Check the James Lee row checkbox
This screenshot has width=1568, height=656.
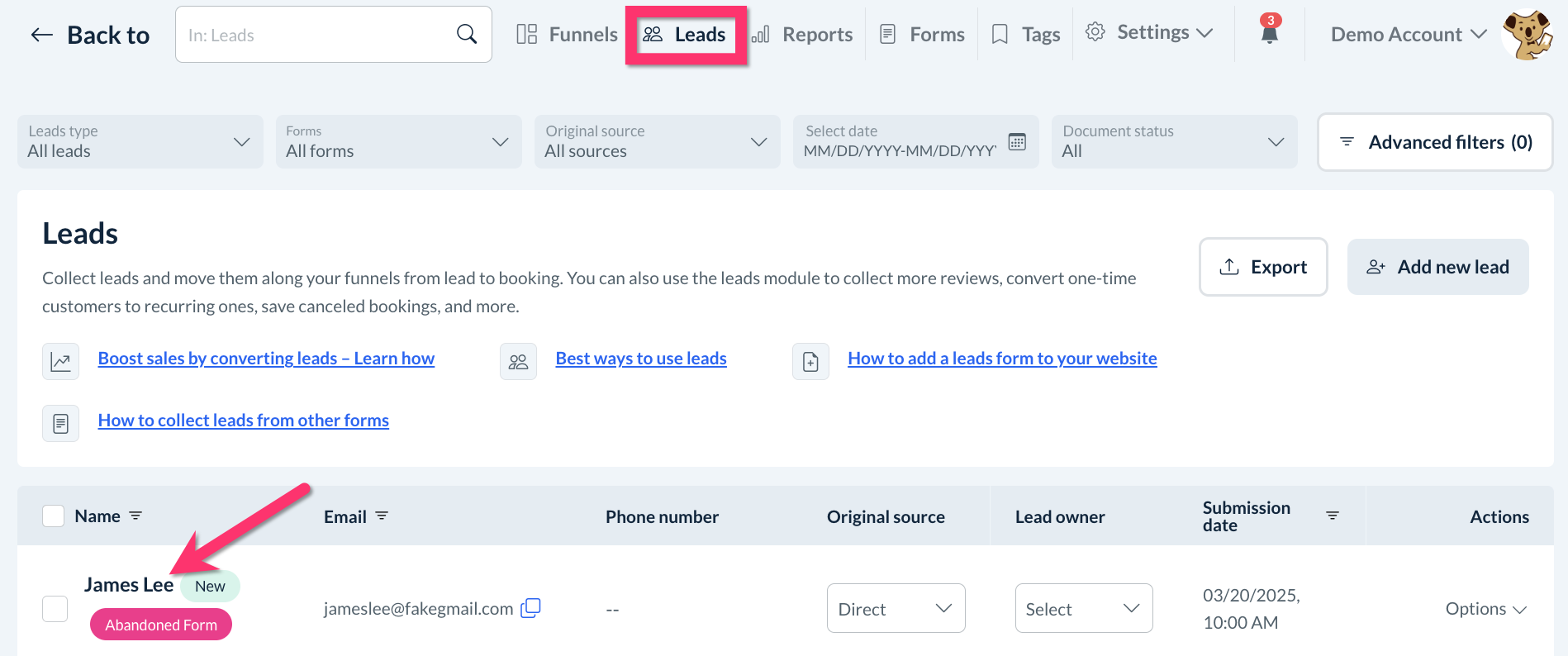pos(55,609)
